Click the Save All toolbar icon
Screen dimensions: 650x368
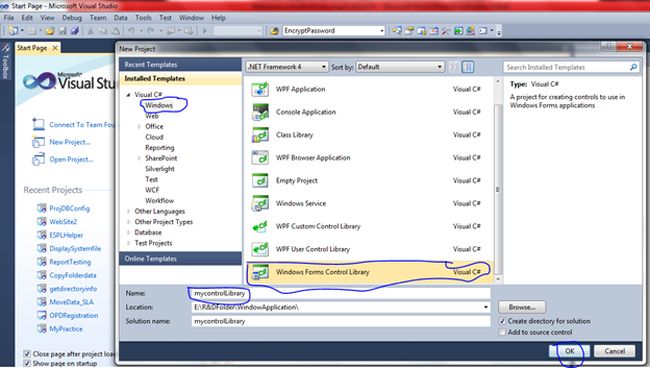[x=75, y=31]
